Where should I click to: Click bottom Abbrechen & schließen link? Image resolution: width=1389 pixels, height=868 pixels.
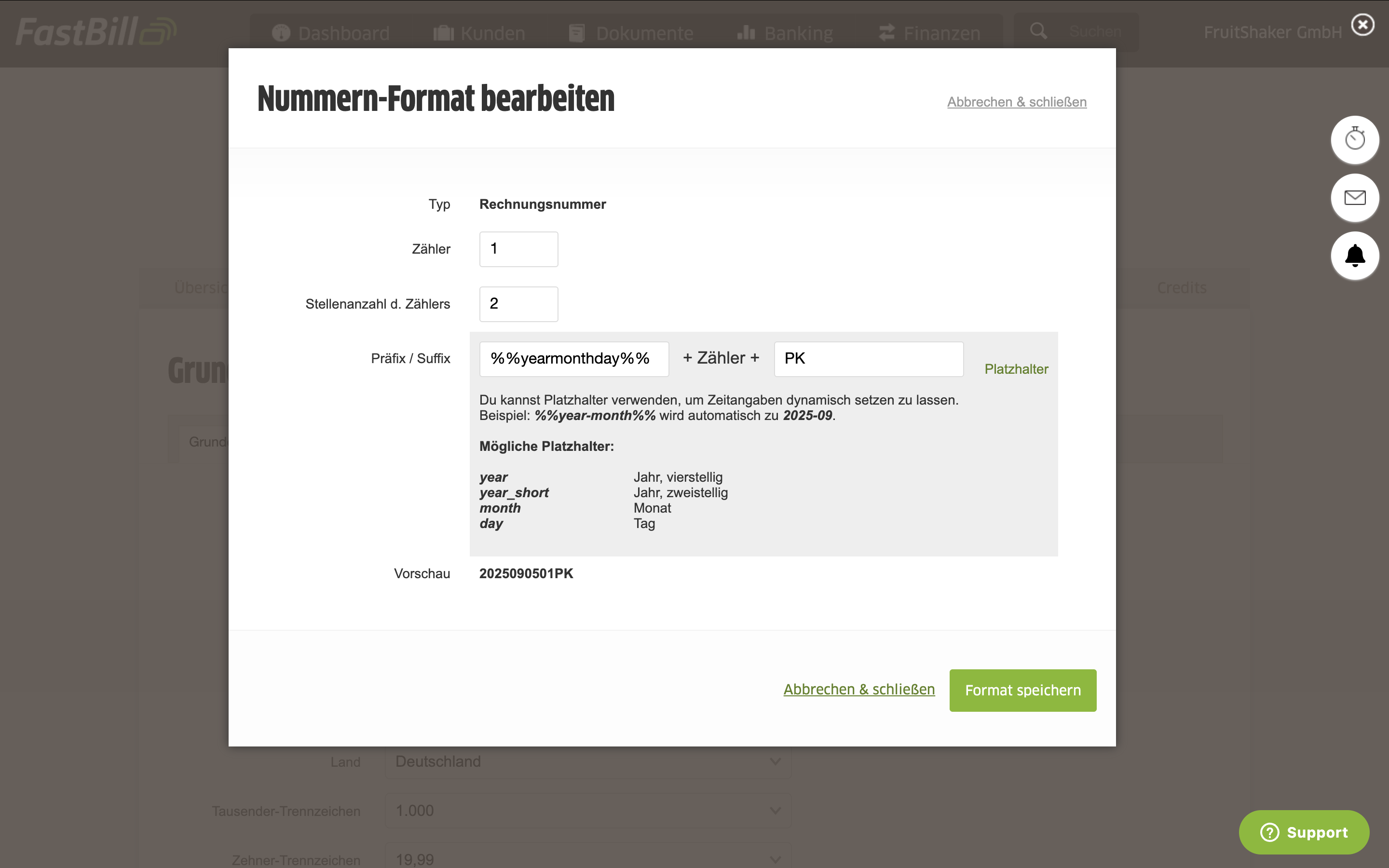(x=859, y=690)
